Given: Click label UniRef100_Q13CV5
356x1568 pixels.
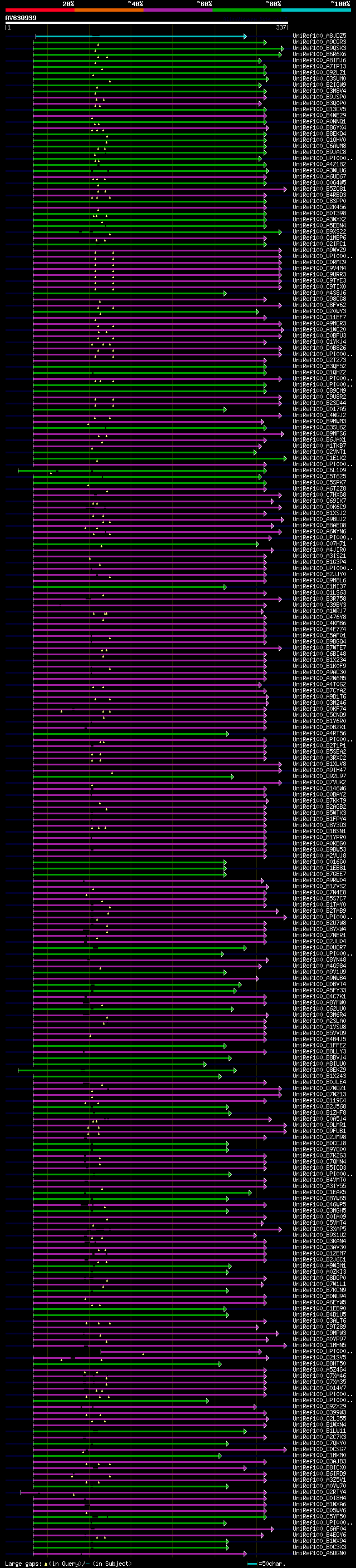Looking at the screenshot, I should 319,110.
